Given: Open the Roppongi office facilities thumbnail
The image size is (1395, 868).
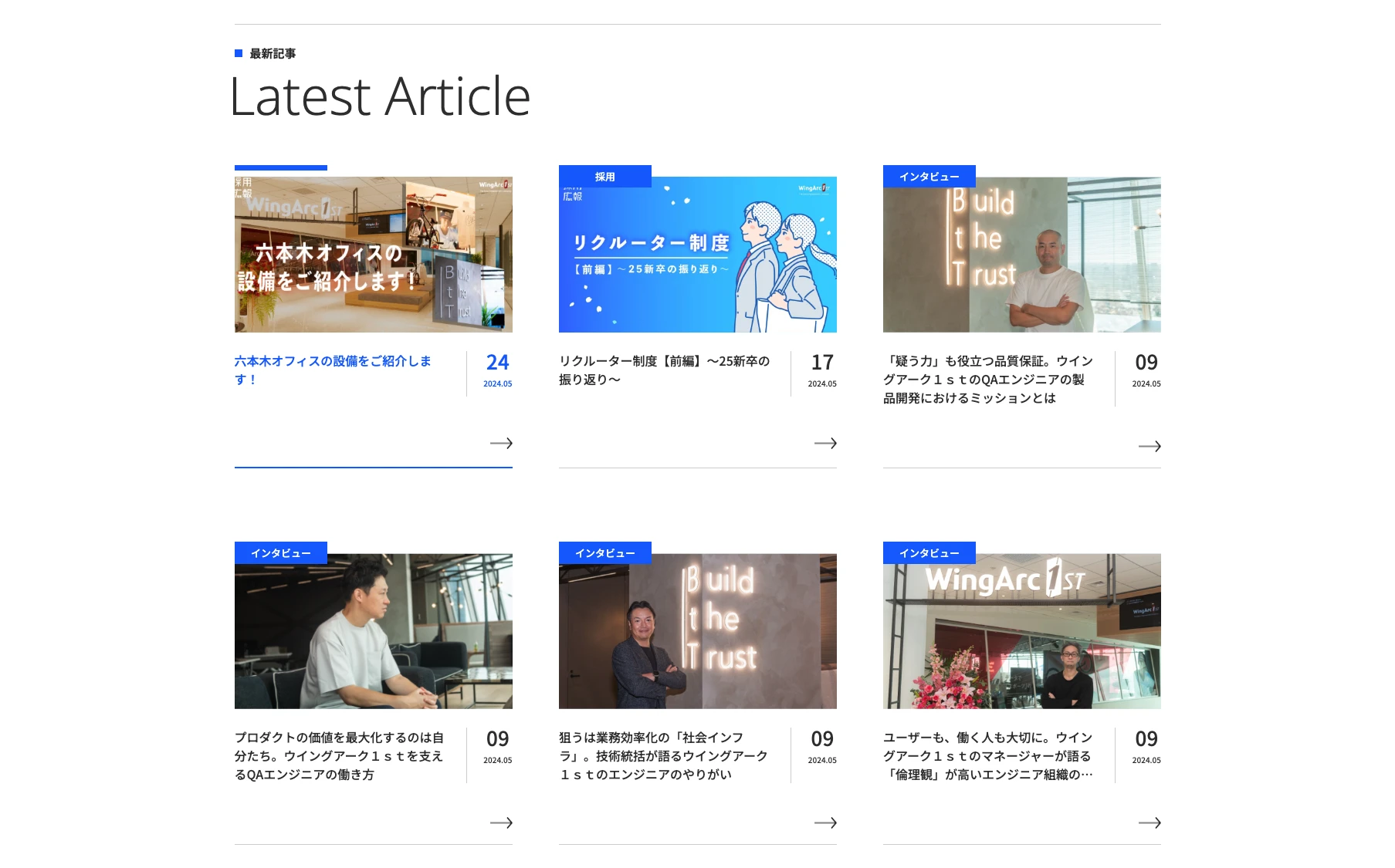Looking at the screenshot, I should [373, 255].
